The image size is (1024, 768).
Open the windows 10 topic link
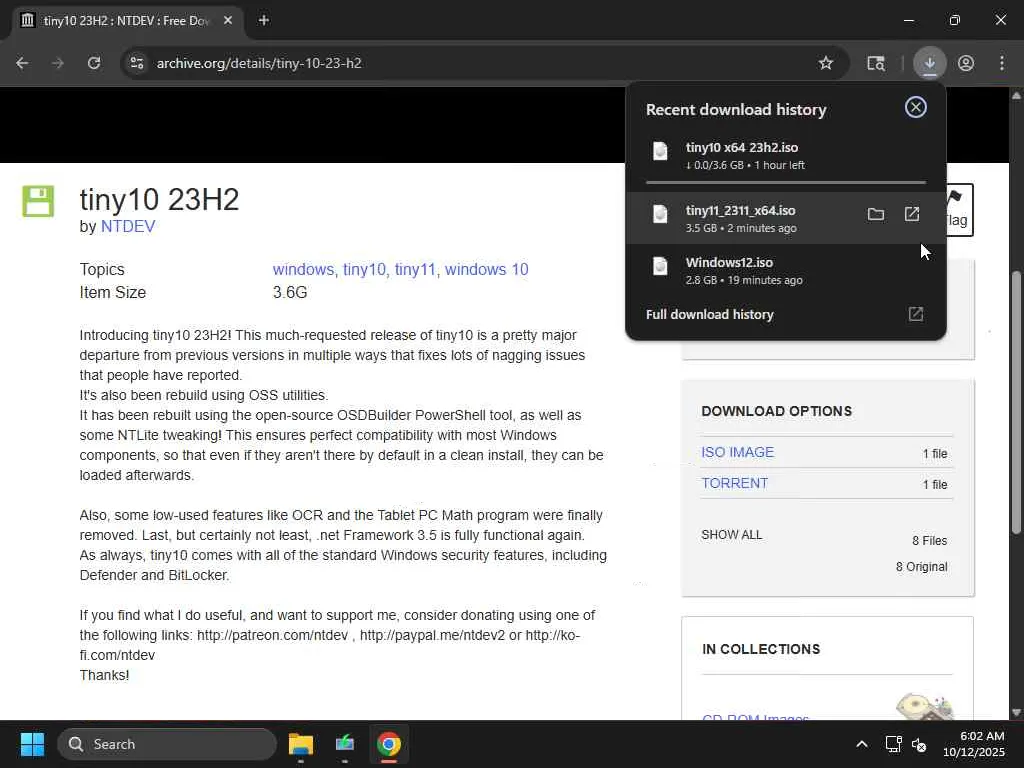tap(487, 269)
